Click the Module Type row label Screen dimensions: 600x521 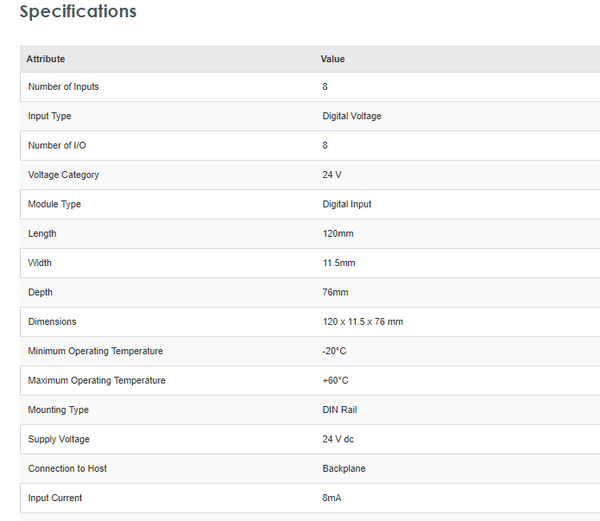pyautogui.click(x=54, y=204)
